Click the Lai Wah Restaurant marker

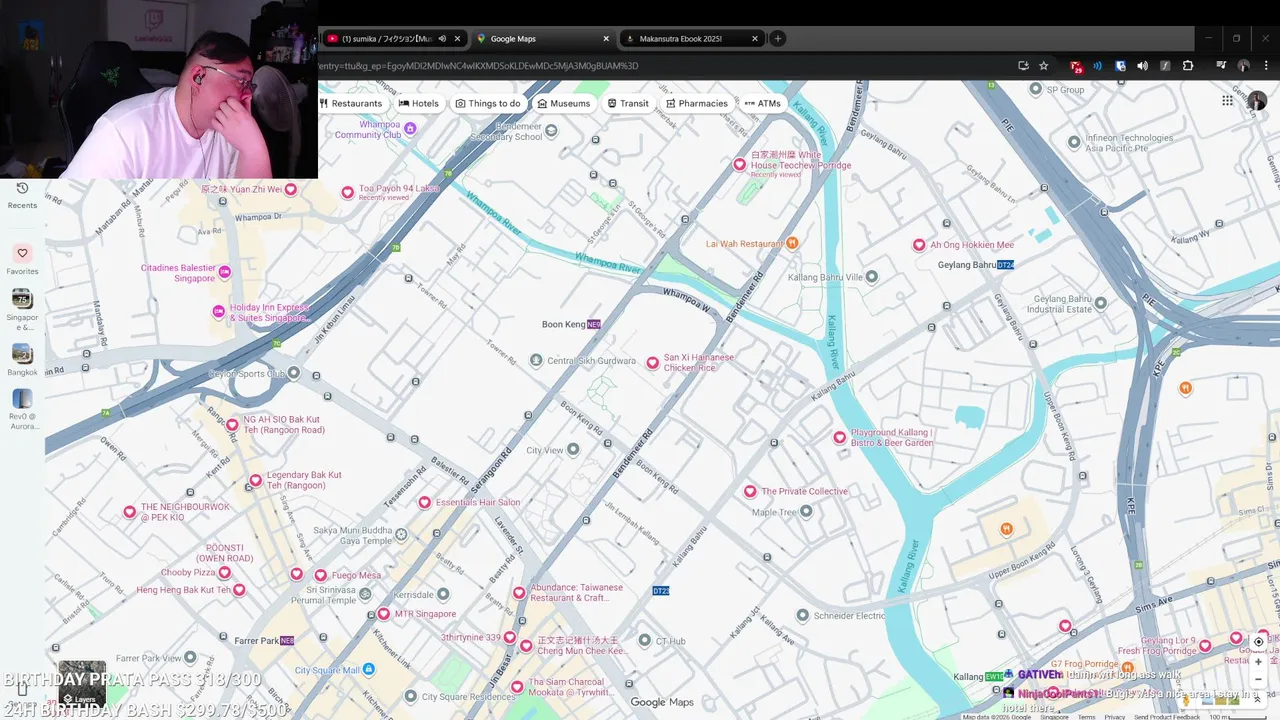(792, 242)
